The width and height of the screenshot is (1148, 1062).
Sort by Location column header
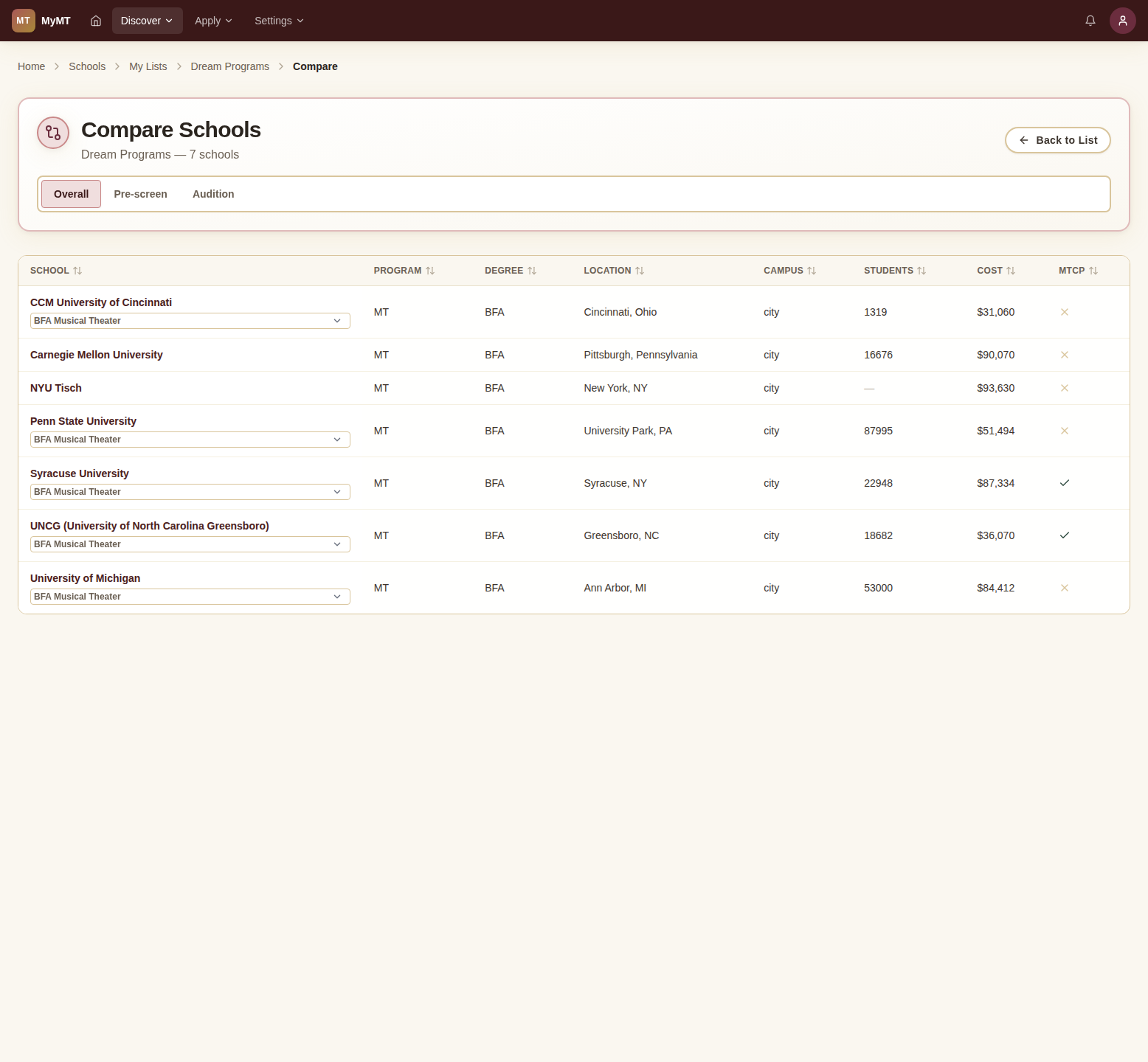tap(613, 271)
